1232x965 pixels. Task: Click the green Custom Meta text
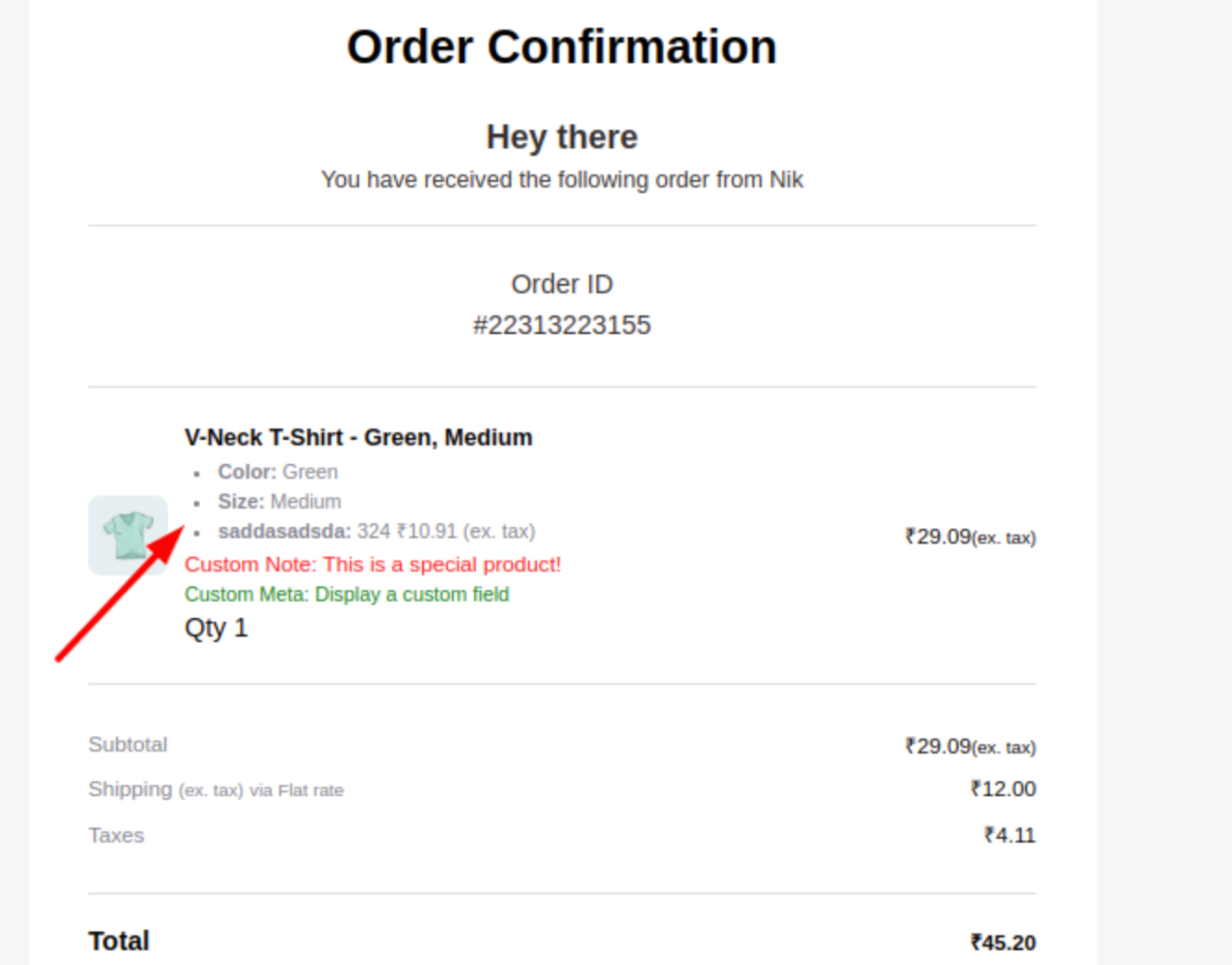click(346, 594)
